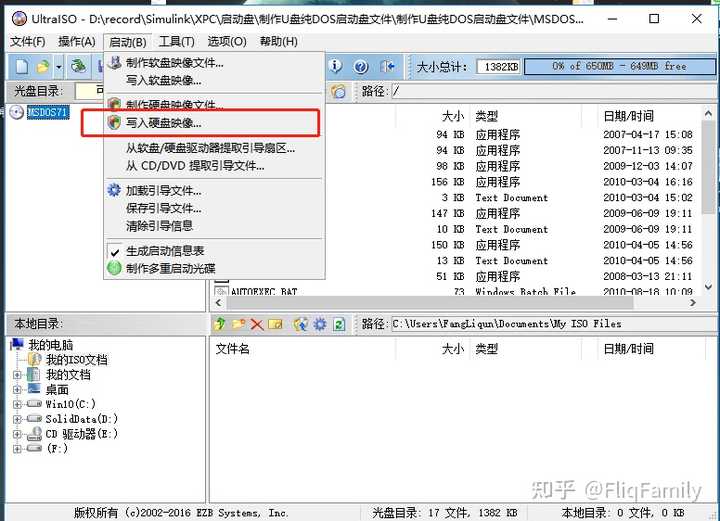Click the lower file list 文件名 column header

click(232, 349)
